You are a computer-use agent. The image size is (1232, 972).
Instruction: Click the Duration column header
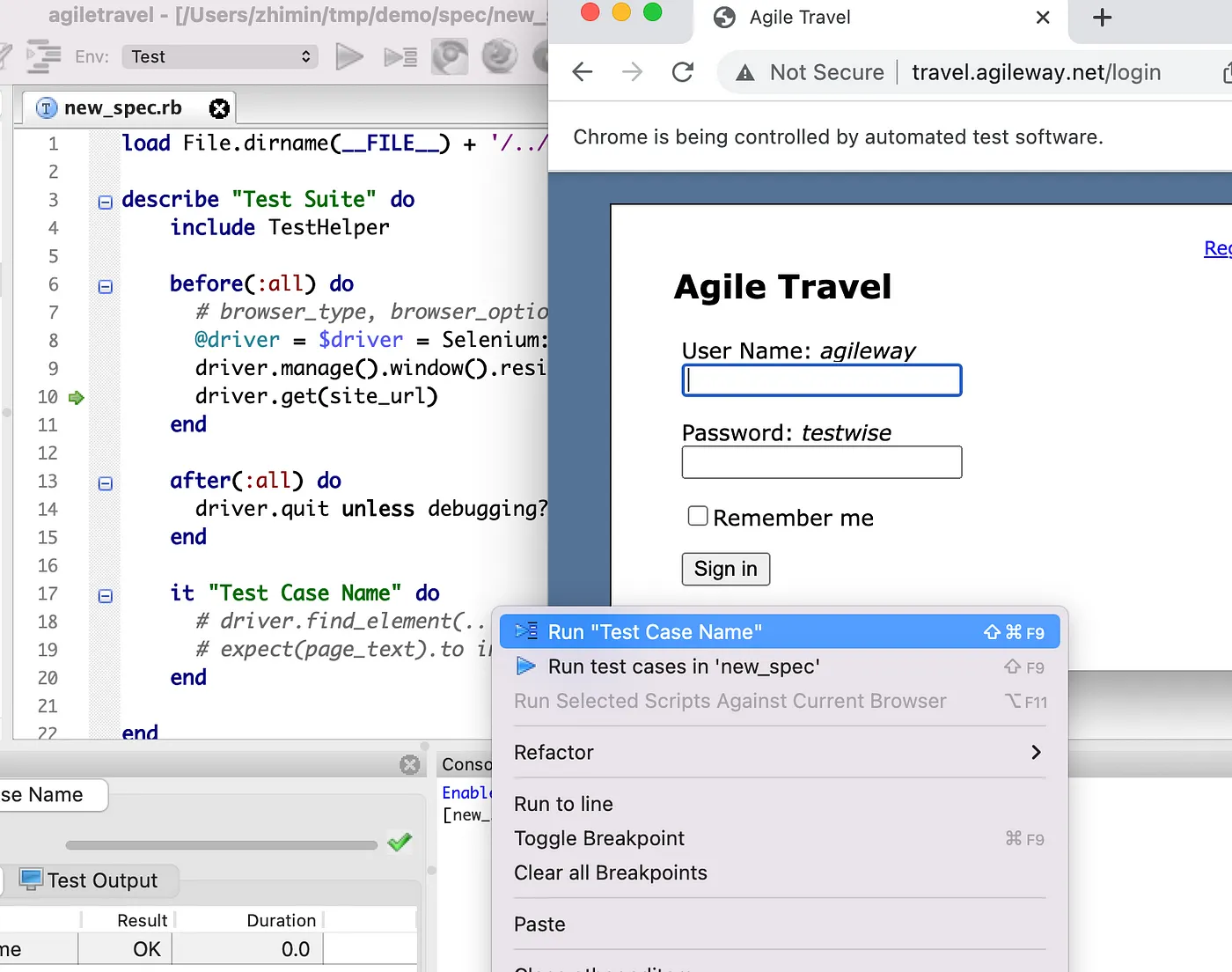248,920
